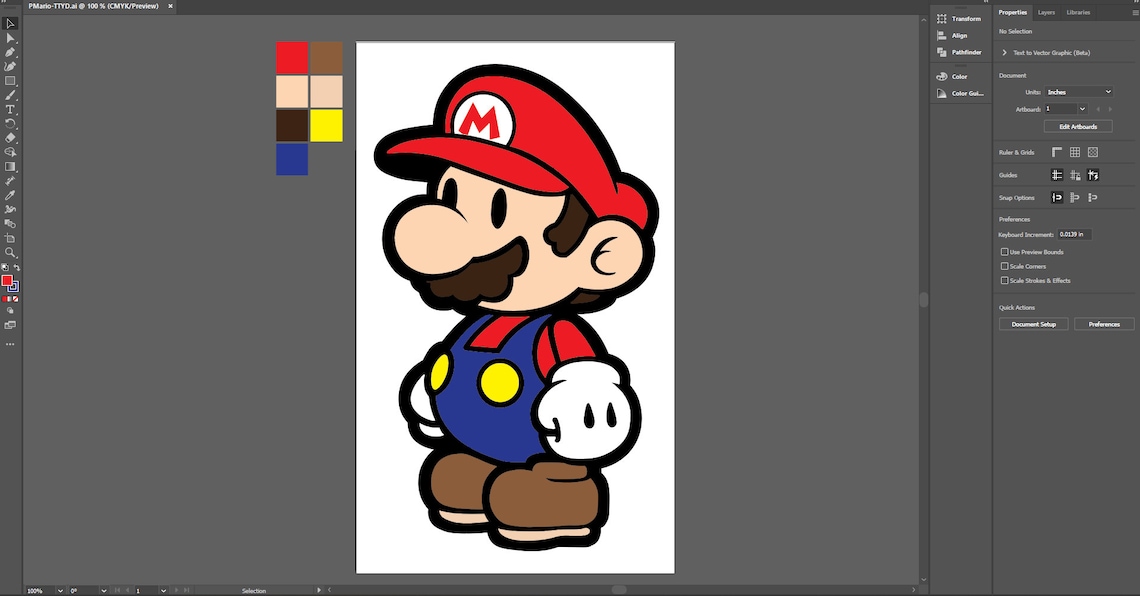Enable Scale Strokes & Effects

pos(1004,280)
